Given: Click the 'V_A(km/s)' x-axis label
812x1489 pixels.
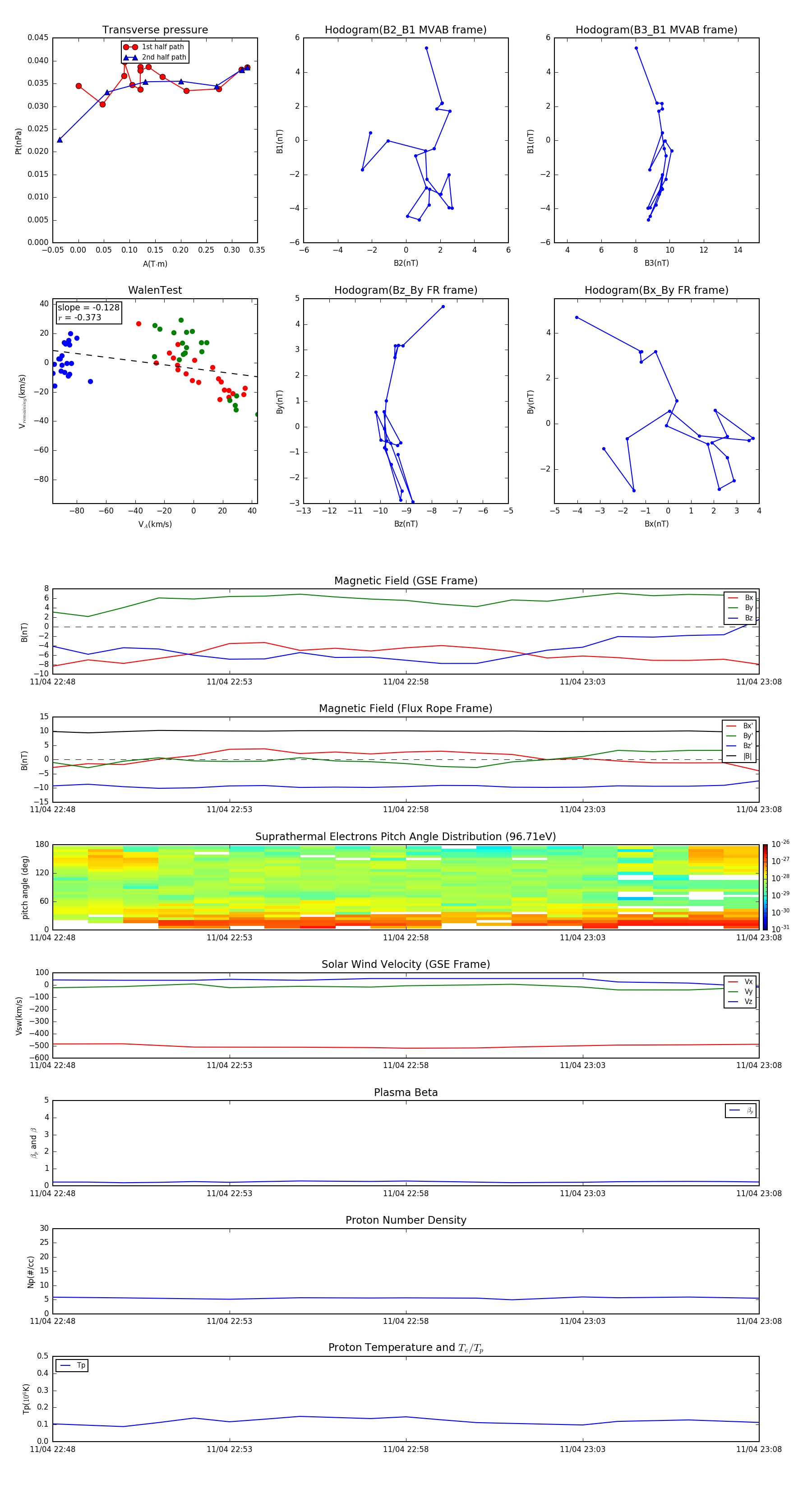Looking at the screenshot, I should [155, 524].
